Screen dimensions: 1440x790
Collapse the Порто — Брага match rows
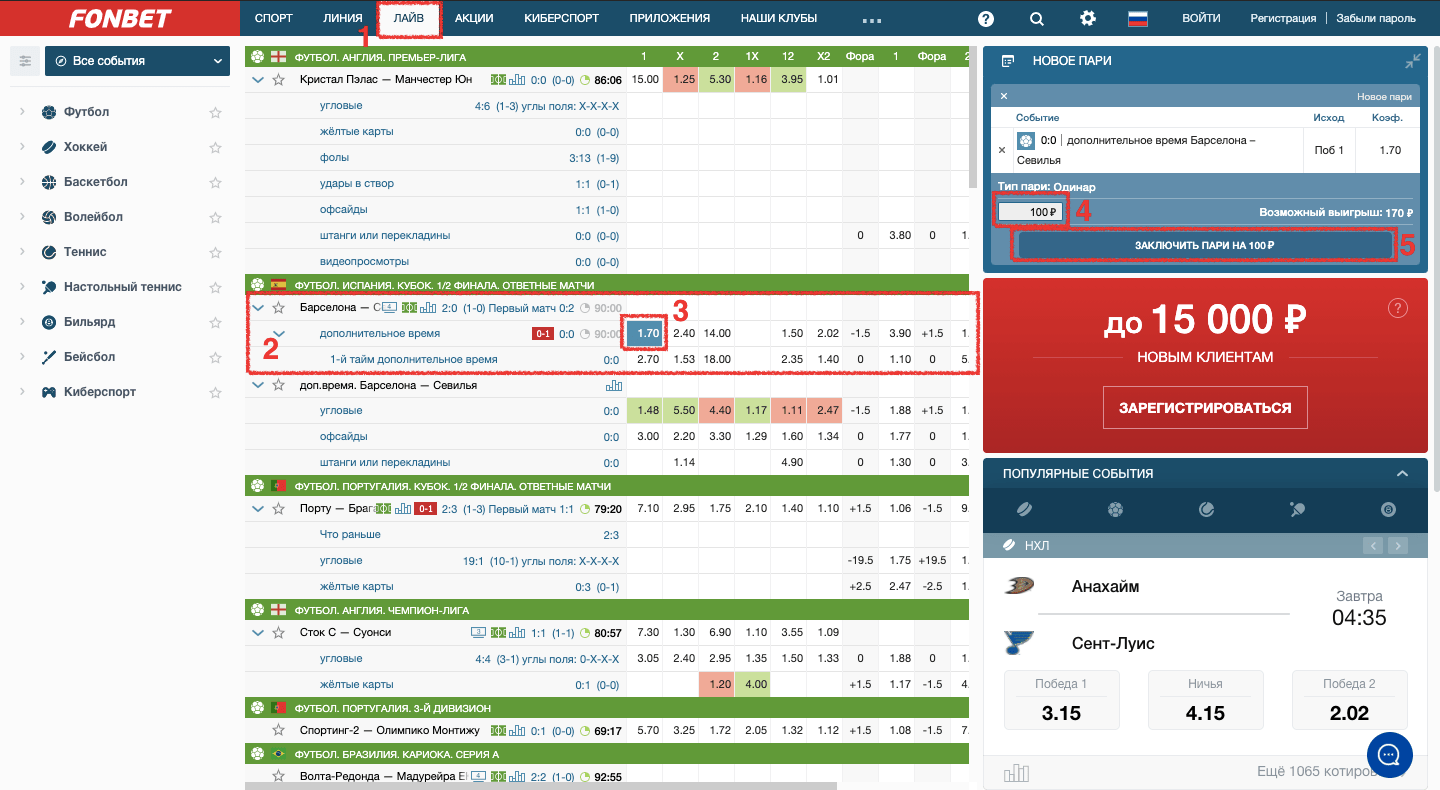[258, 509]
